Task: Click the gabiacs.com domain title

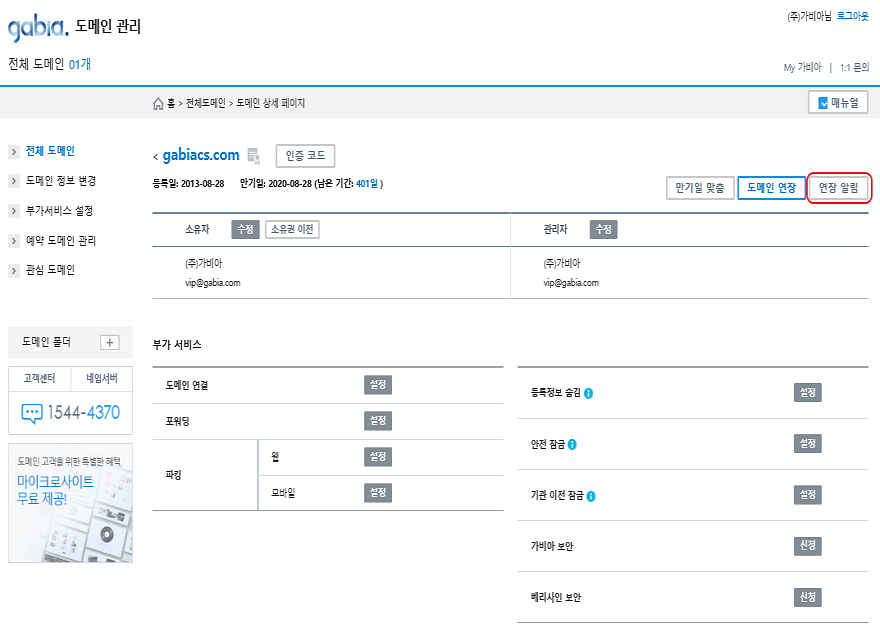Action: [201, 156]
